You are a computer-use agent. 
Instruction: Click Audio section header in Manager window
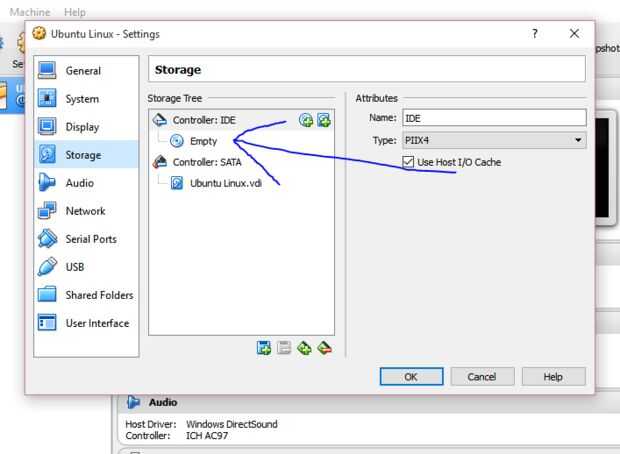163,402
